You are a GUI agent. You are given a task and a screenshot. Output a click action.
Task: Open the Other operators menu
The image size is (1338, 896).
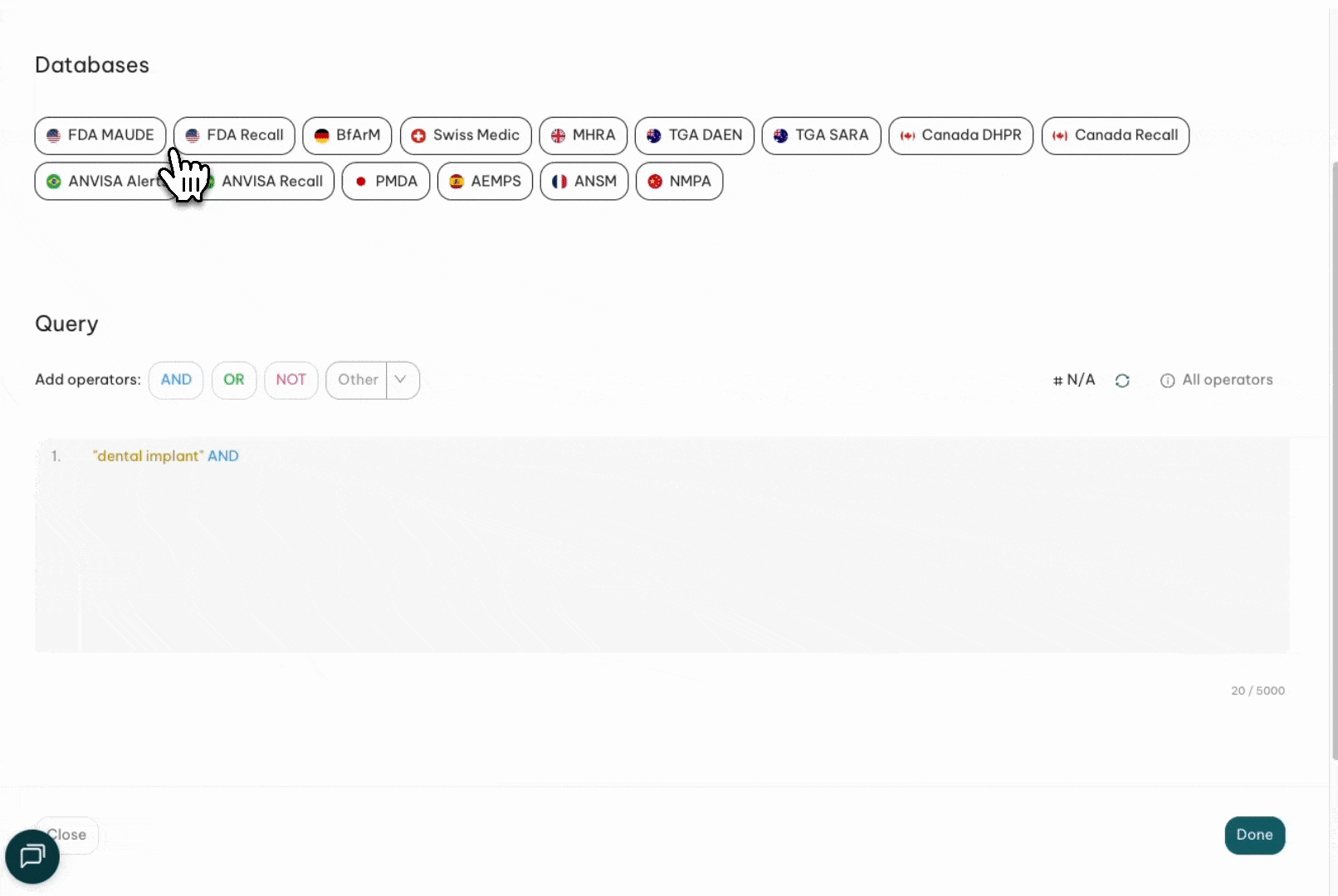(358, 380)
